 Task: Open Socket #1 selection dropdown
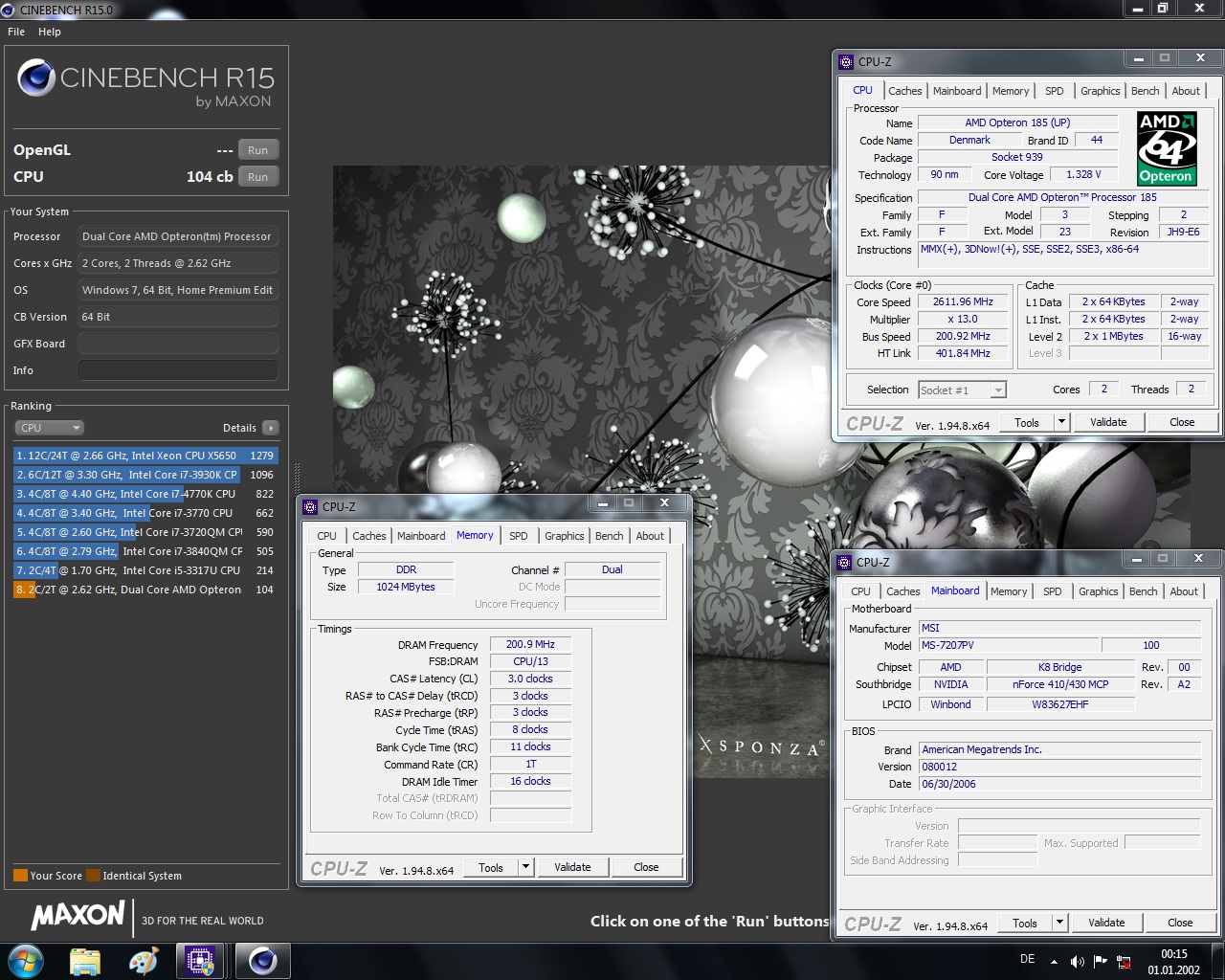tap(962, 390)
